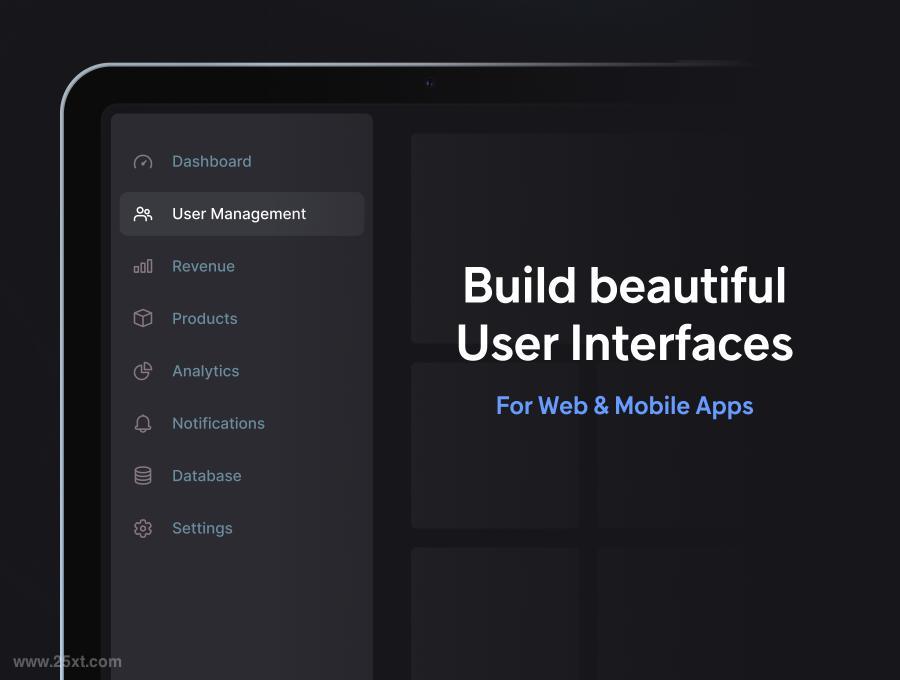Screen dimensions: 900x680
Task: Open the Settings sidebar label
Action: [203, 529]
